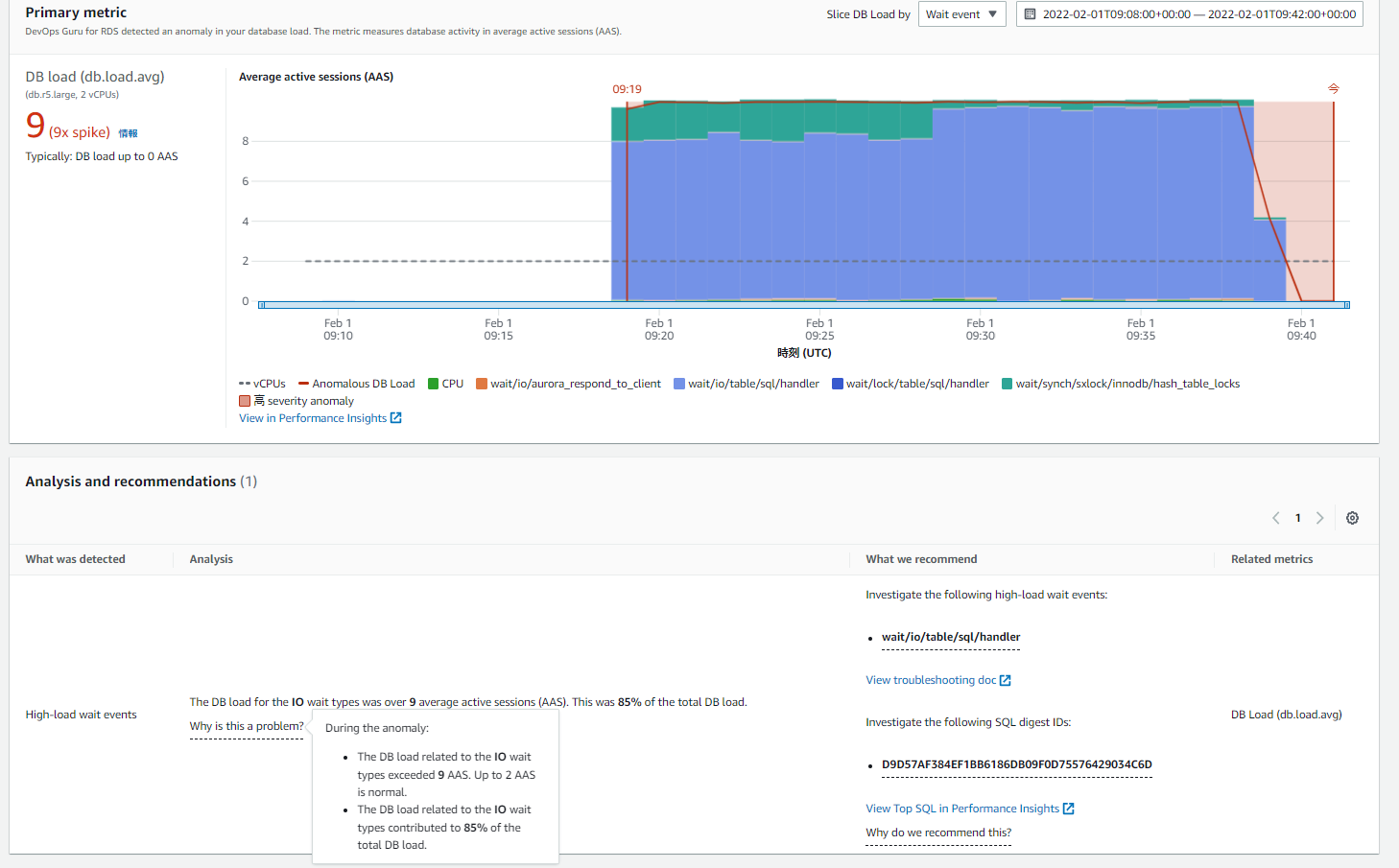1399x868 pixels.
Task: Toggle the vCPUs legend entry
Action: click(x=262, y=384)
